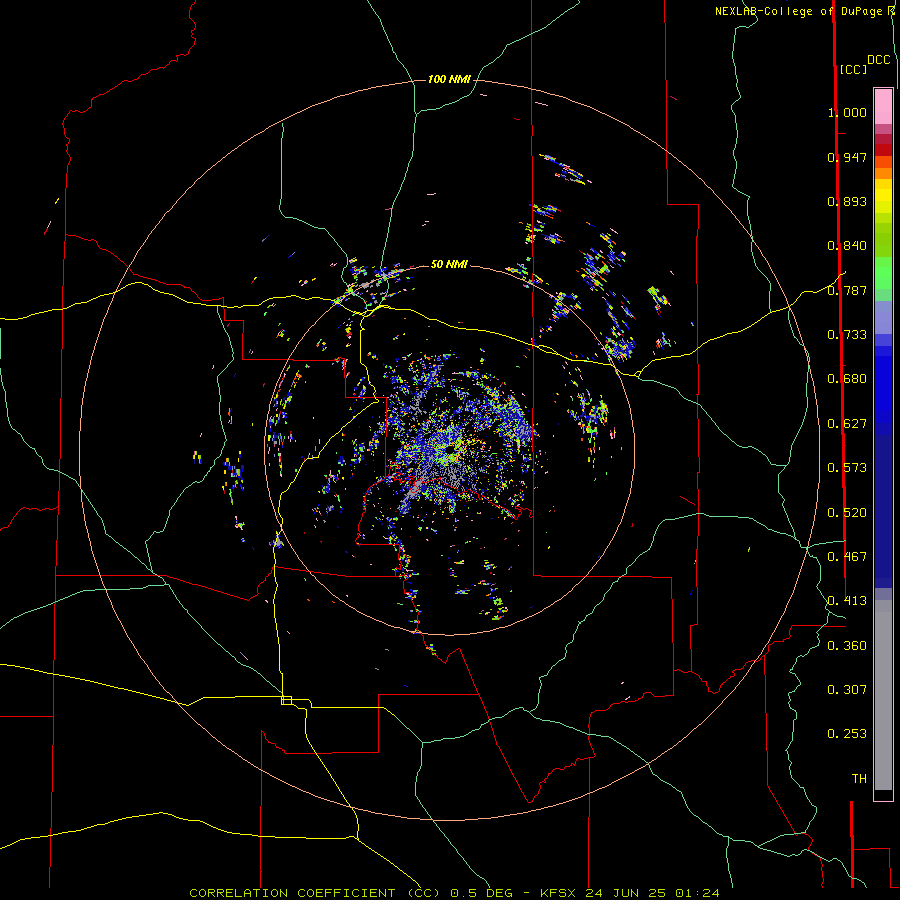900x900 pixels.
Task: Click the 0.573 colorbar value
Action: coord(847,468)
